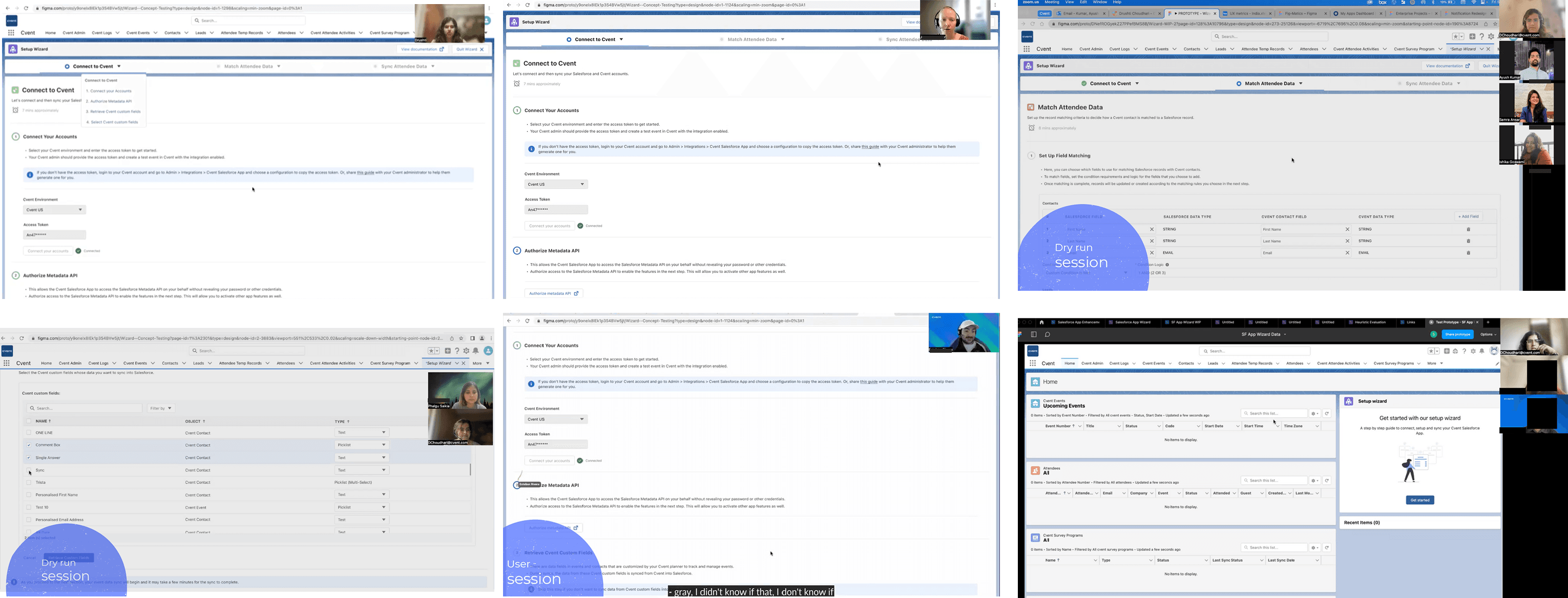This screenshot has width=1568, height=598.
Task: Uncheck the Comment Box custom field
Action: tap(29, 445)
